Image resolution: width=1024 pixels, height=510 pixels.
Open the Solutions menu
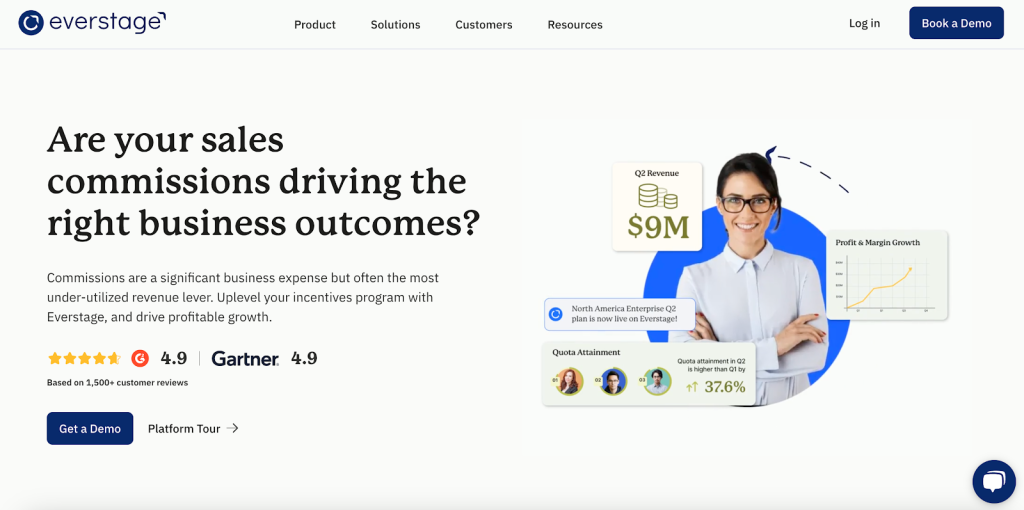tap(395, 24)
